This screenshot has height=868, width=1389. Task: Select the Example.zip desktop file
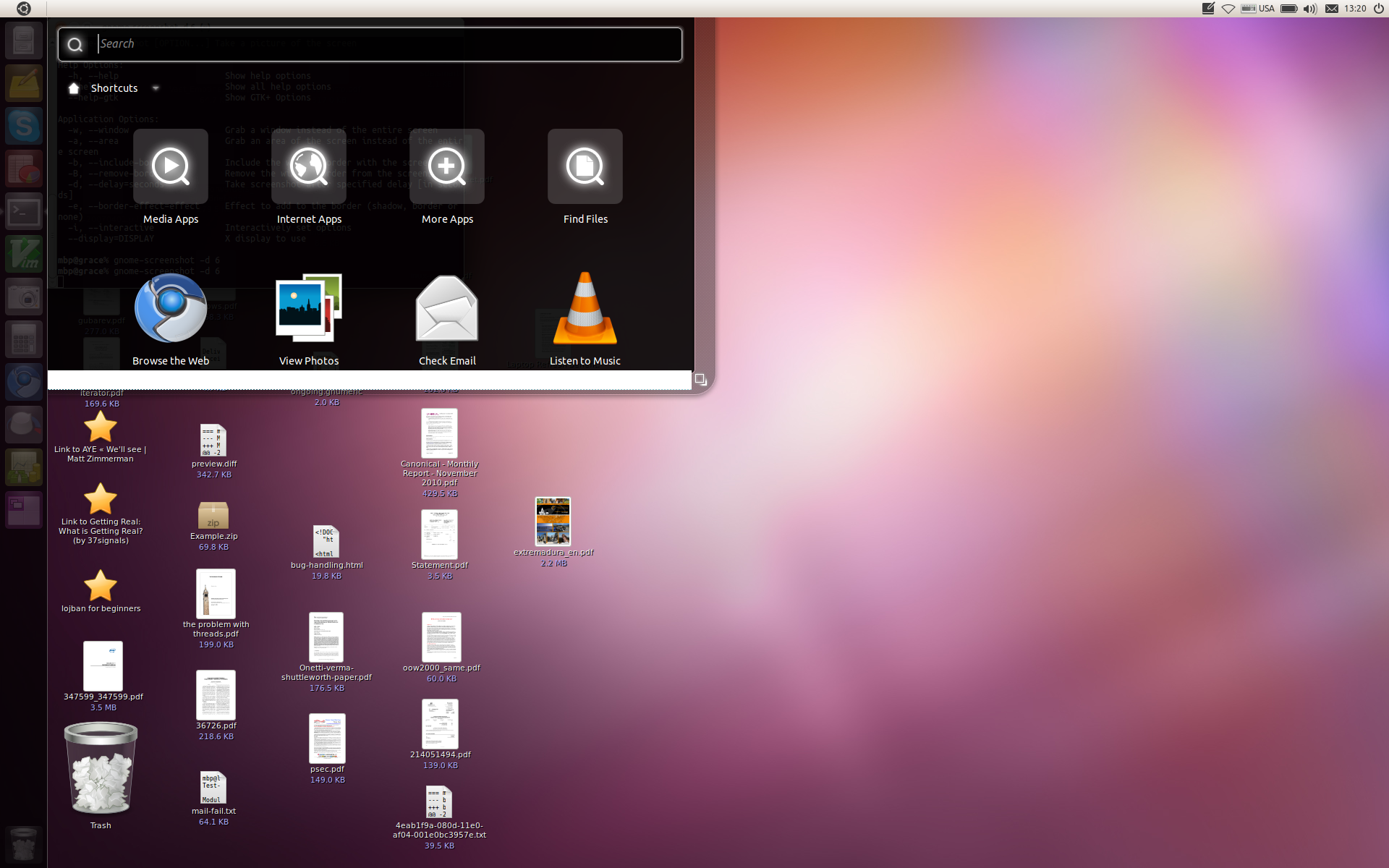pos(213,516)
